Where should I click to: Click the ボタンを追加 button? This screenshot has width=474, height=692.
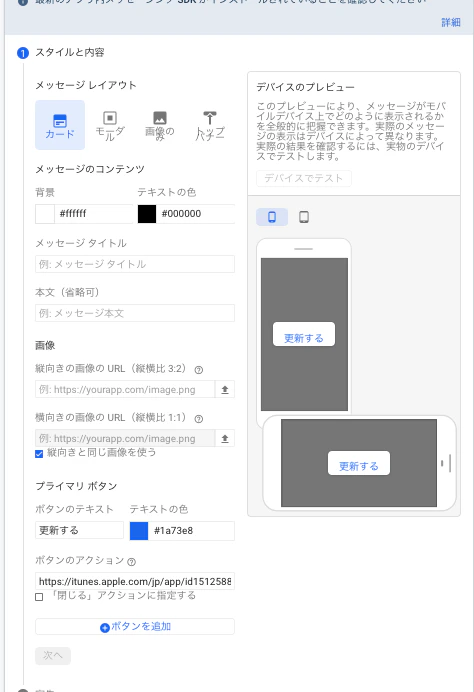(135, 627)
